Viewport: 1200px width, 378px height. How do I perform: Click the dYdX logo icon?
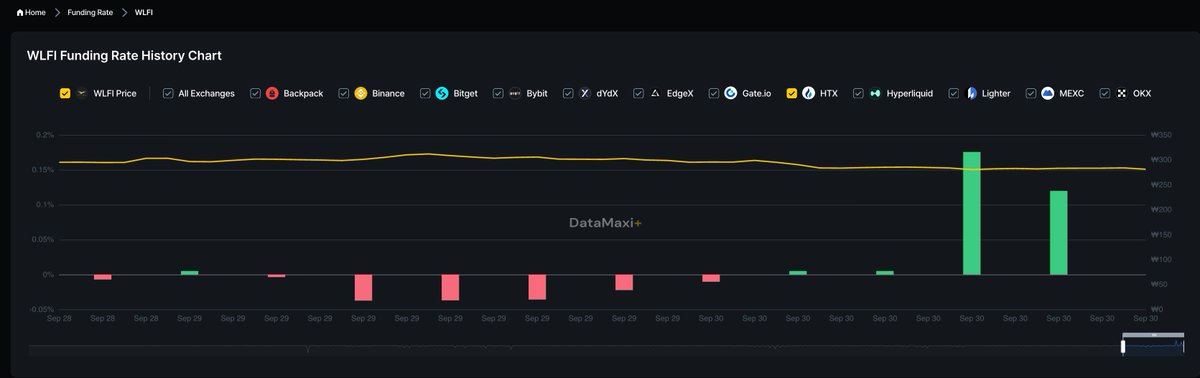(585, 93)
